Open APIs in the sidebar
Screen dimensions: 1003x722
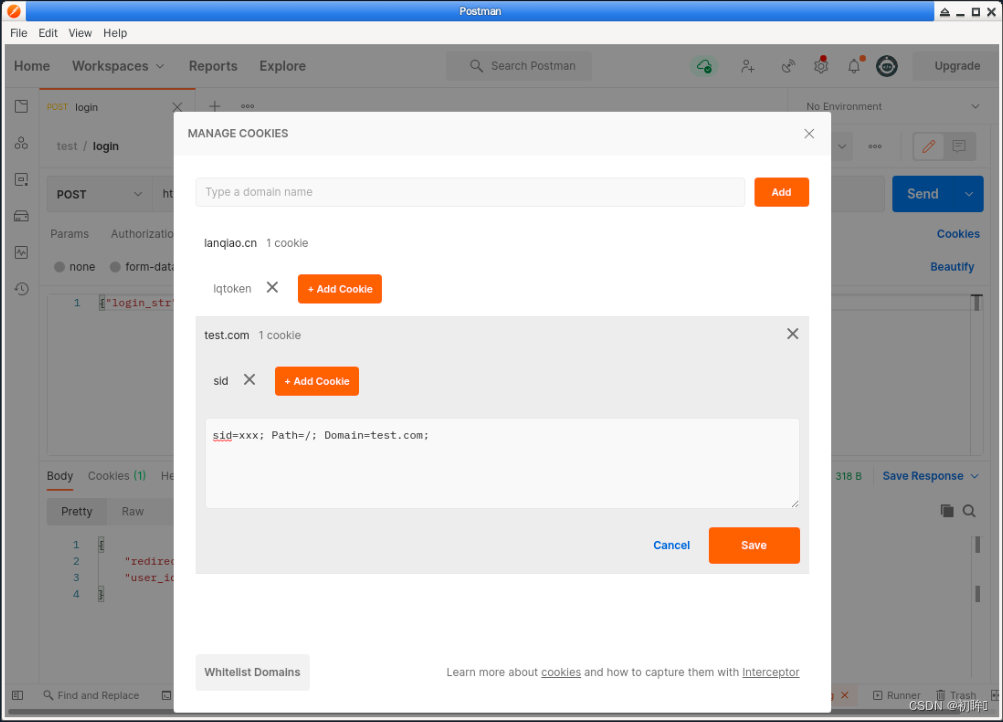(21, 143)
